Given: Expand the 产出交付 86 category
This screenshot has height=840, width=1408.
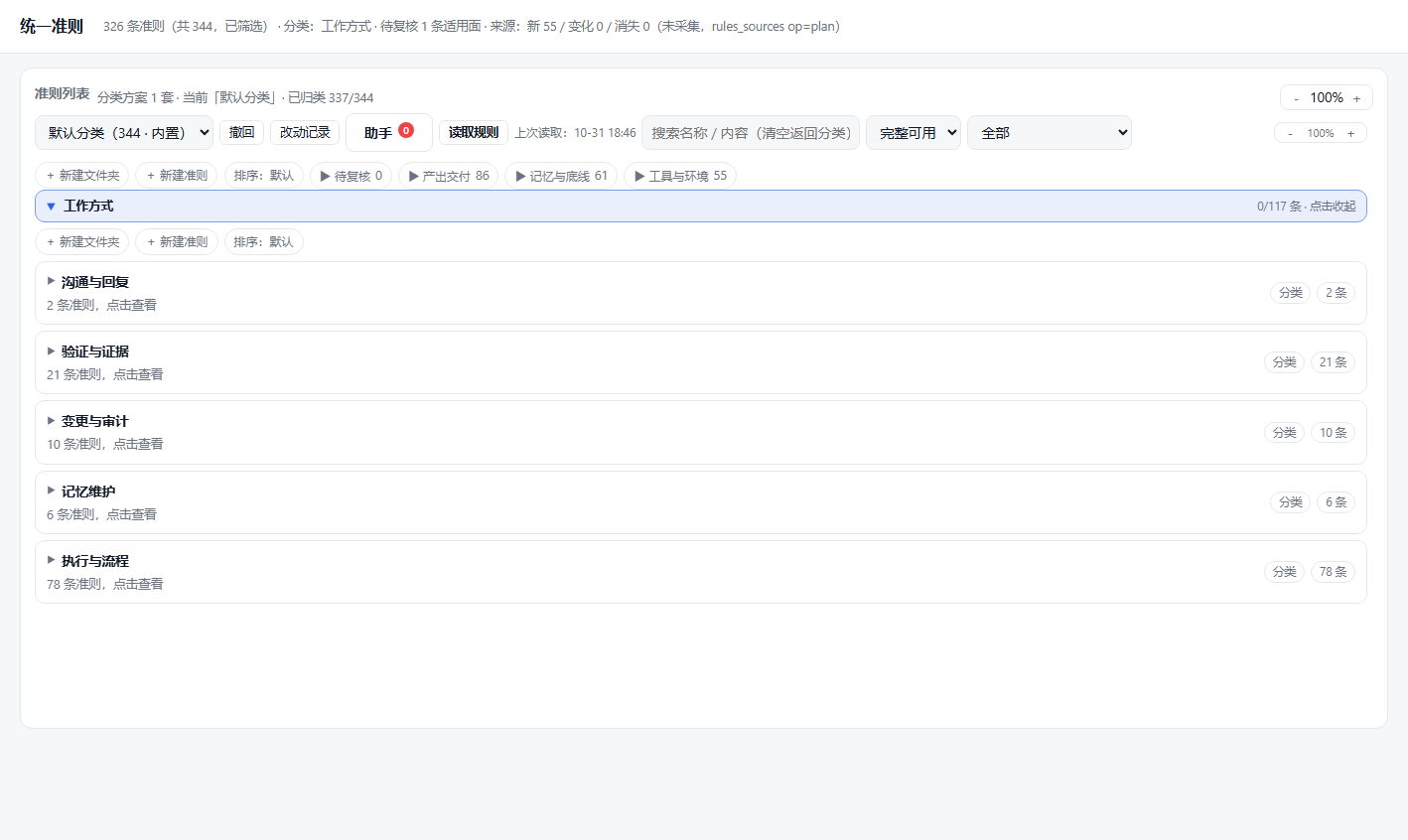Looking at the screenshot, I should (x=449, y=176).
